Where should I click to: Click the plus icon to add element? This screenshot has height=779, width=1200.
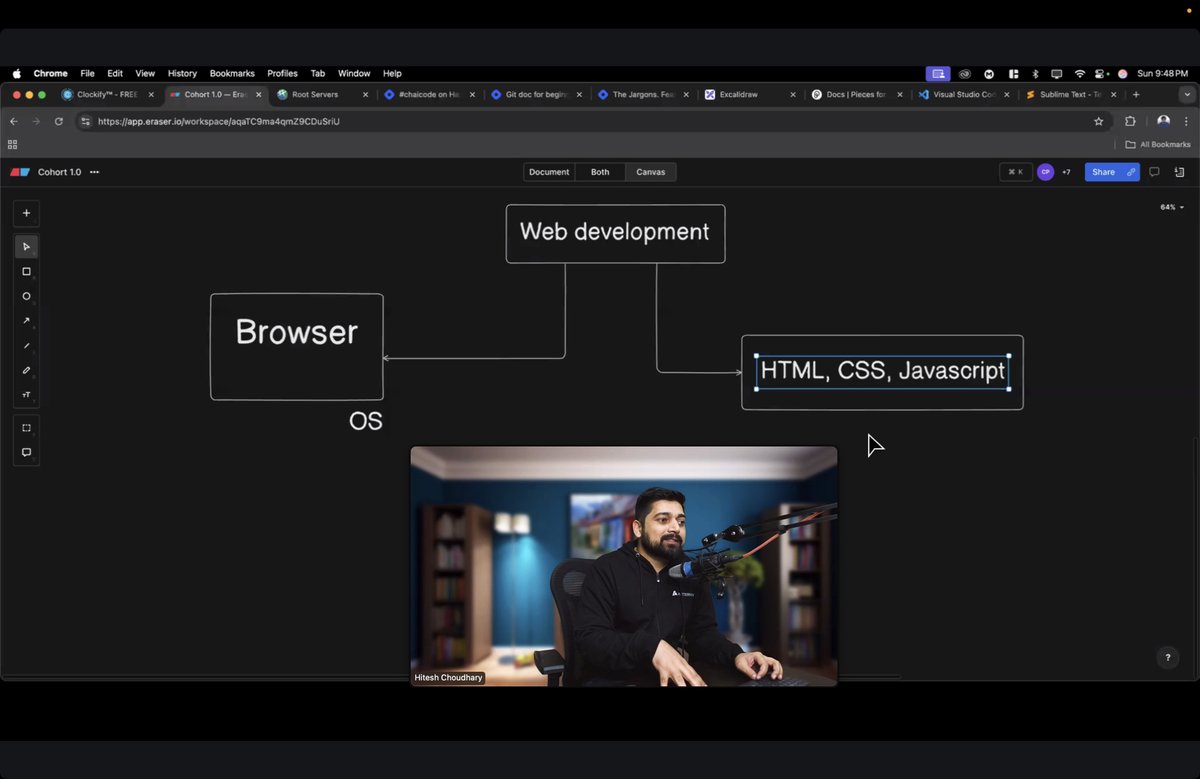(x=26, y=212)
